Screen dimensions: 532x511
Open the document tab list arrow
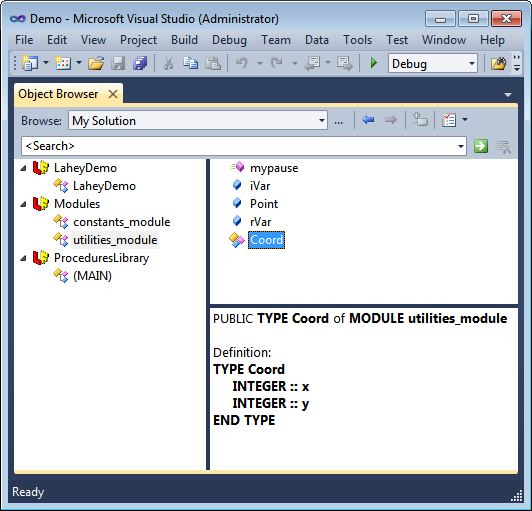[508, 95]
